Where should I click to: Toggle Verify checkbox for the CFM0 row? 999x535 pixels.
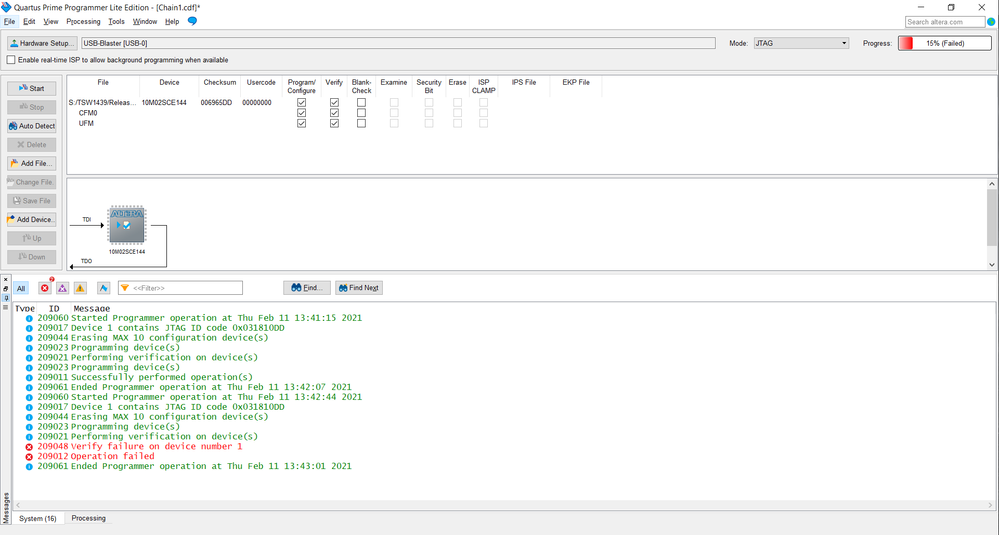(334, 113)
